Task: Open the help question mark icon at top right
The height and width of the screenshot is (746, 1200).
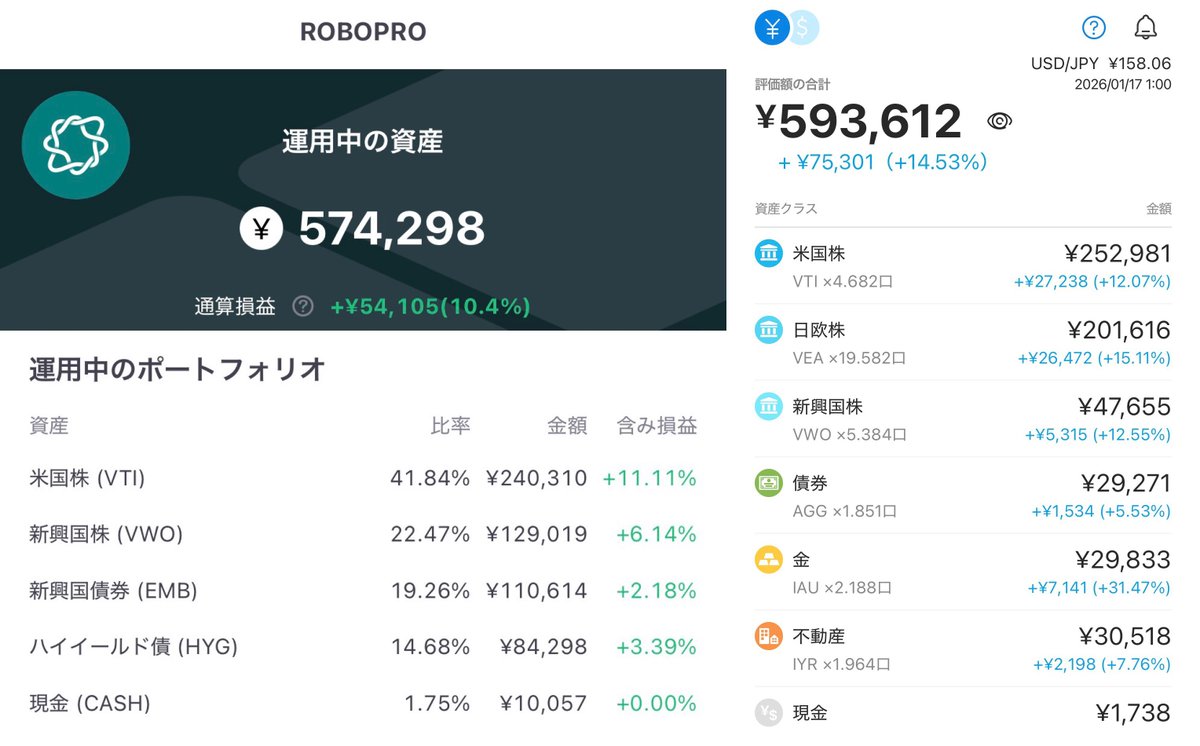Action: [x=1094, y=28]
